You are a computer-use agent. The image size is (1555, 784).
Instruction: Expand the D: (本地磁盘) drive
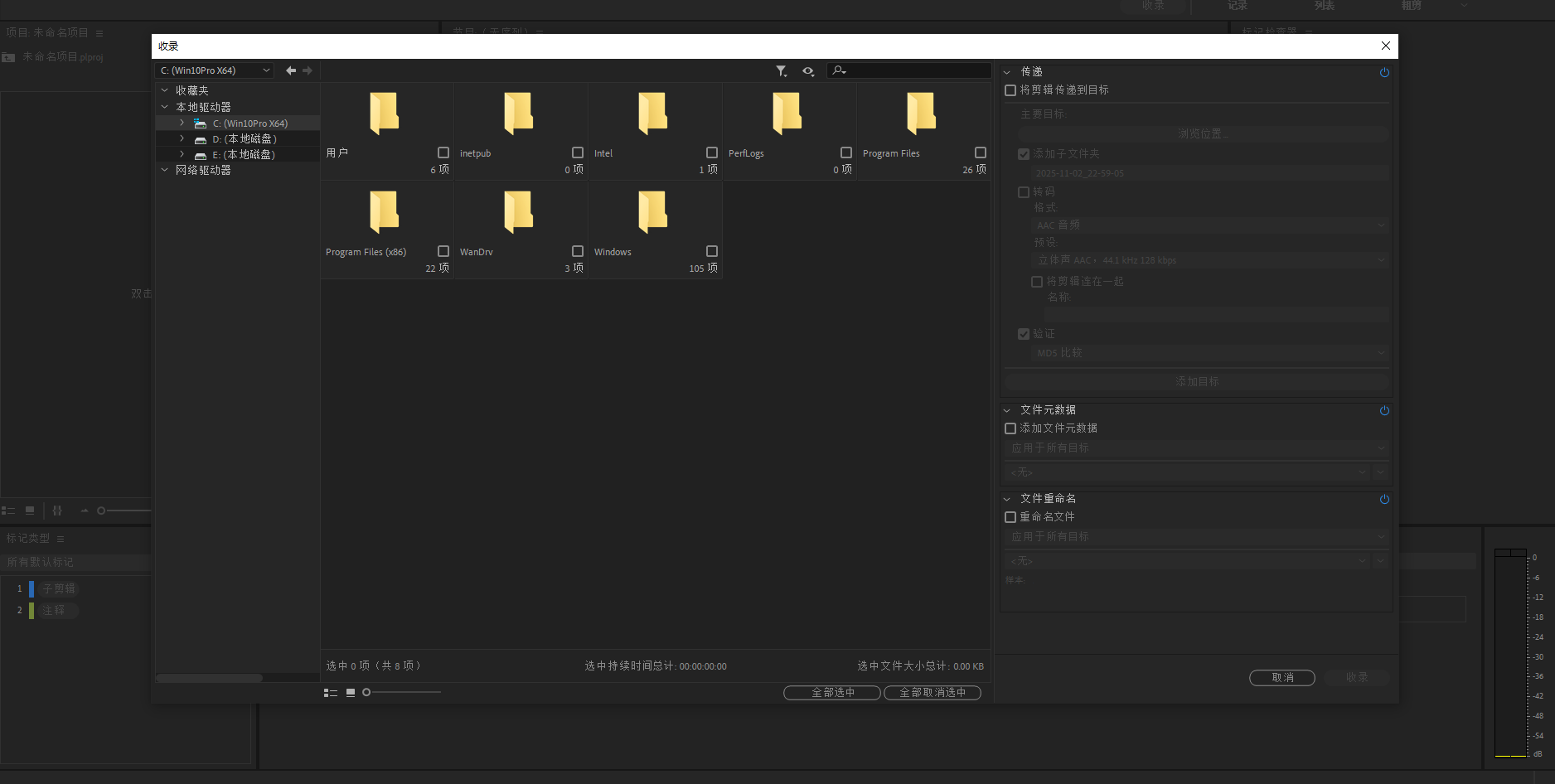181,138
